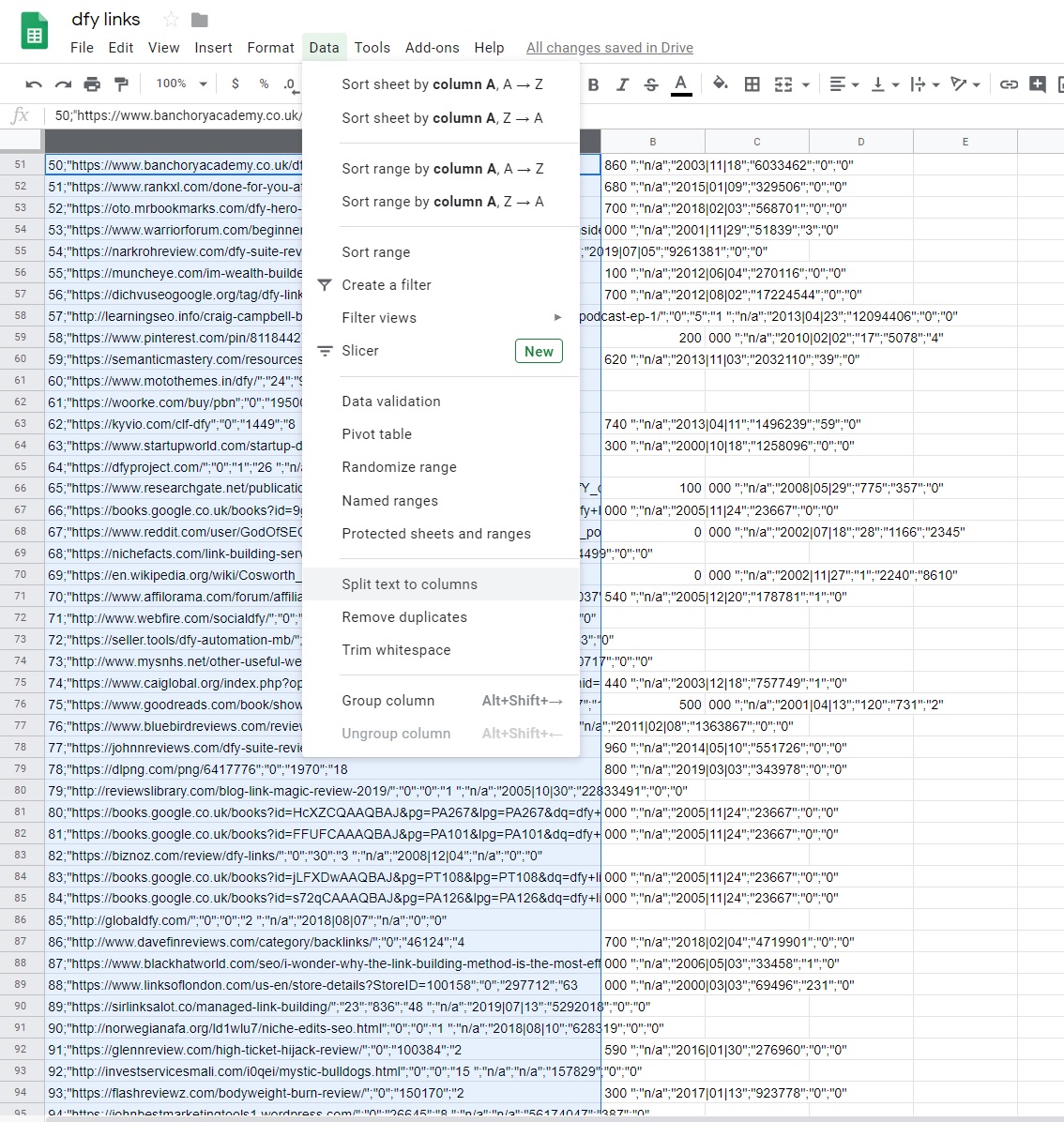Open the Insert menu
The image size is (1064, 1122).
(x=213, y=47)
